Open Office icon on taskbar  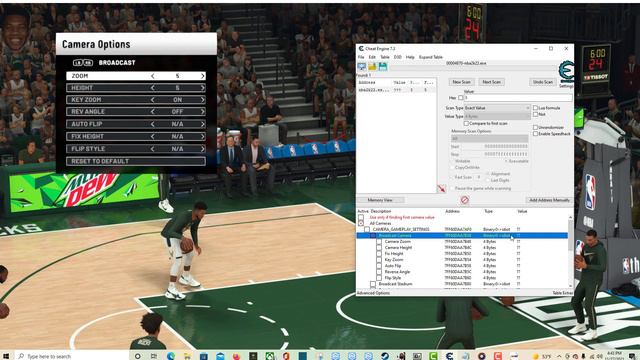click(286, 356)
